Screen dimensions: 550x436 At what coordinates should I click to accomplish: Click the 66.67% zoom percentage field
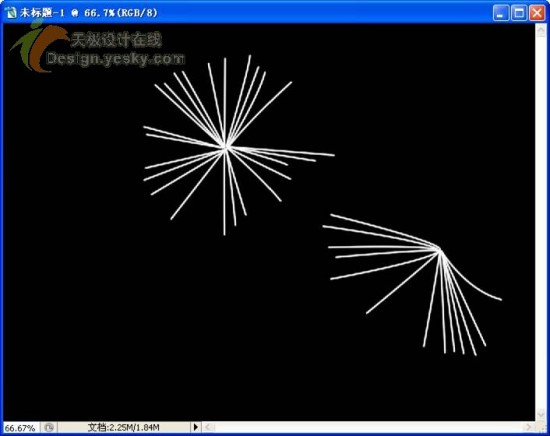click(20, 428)
